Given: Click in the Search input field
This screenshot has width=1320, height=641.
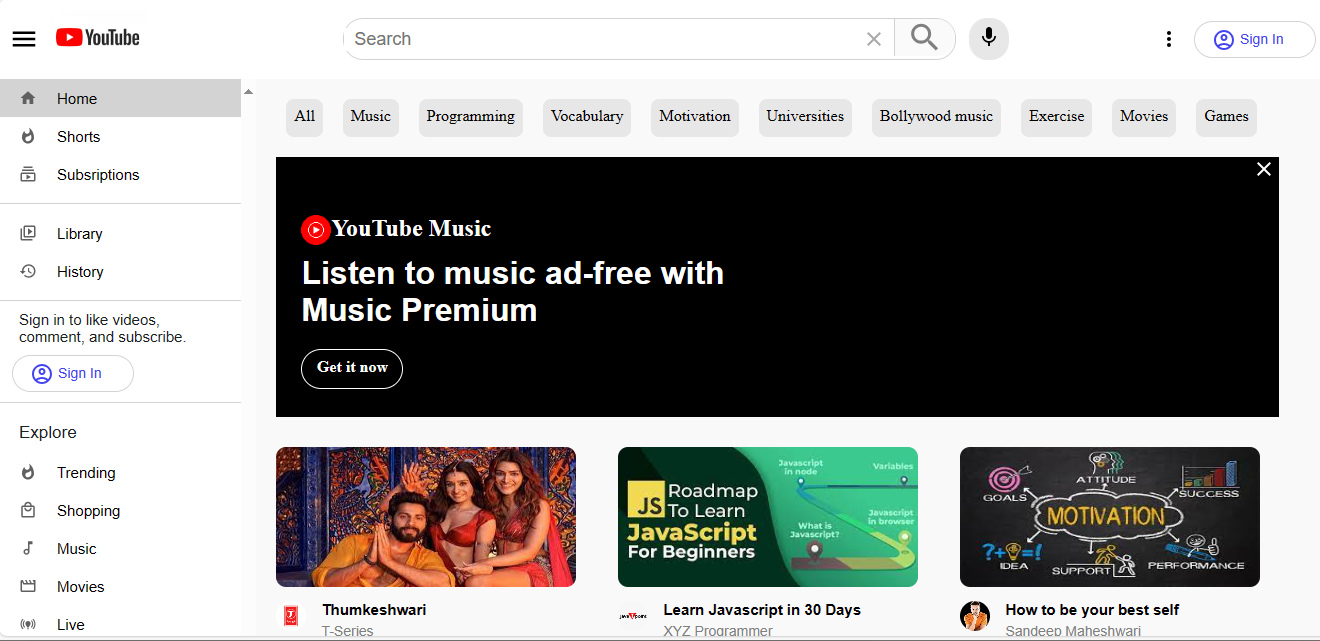Looking at the screenshot, I should 600,39.
